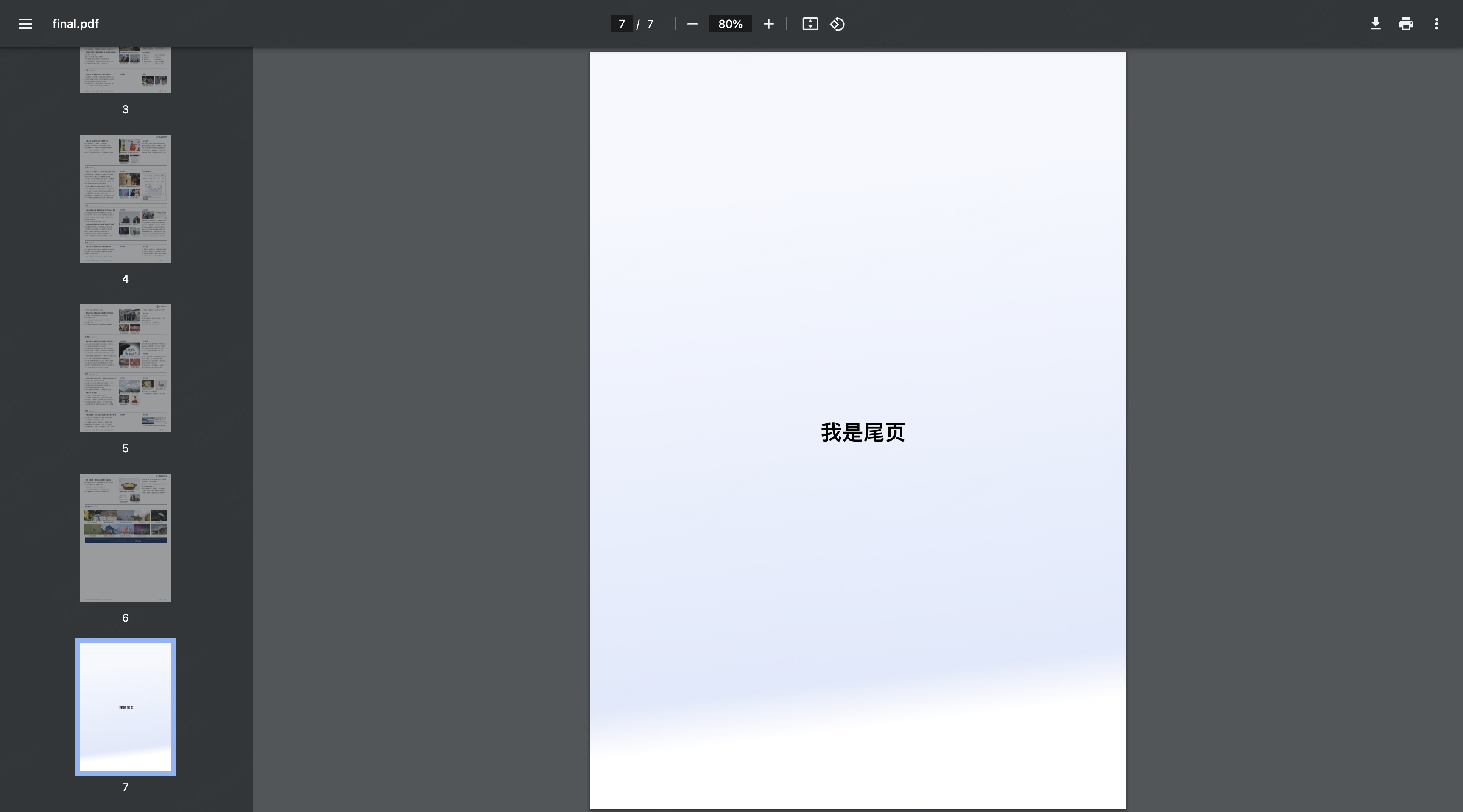Open the page 3 thumbnail

point(125,70)
